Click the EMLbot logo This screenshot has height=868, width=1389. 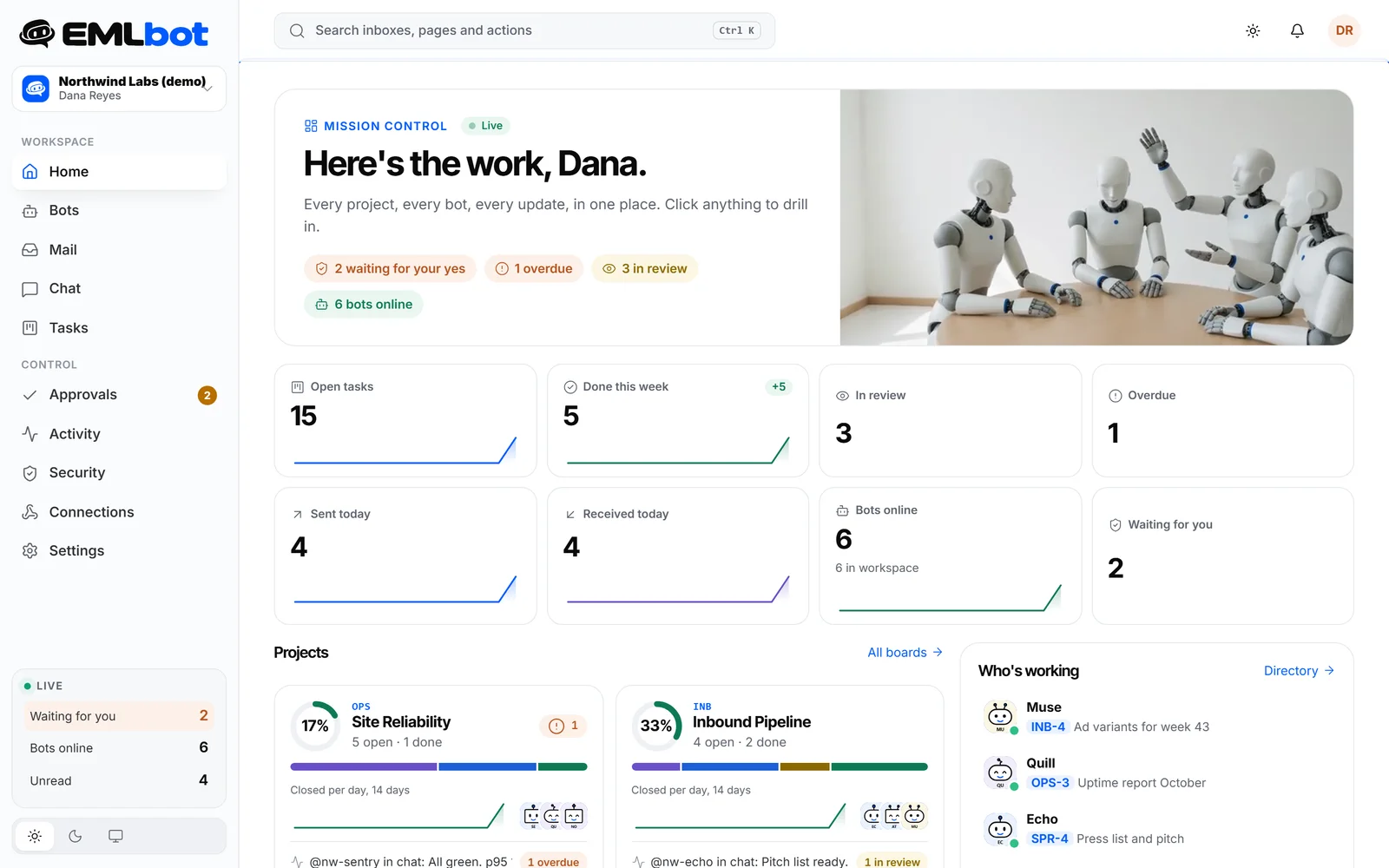pyautogui.click(x=114, y=34)
